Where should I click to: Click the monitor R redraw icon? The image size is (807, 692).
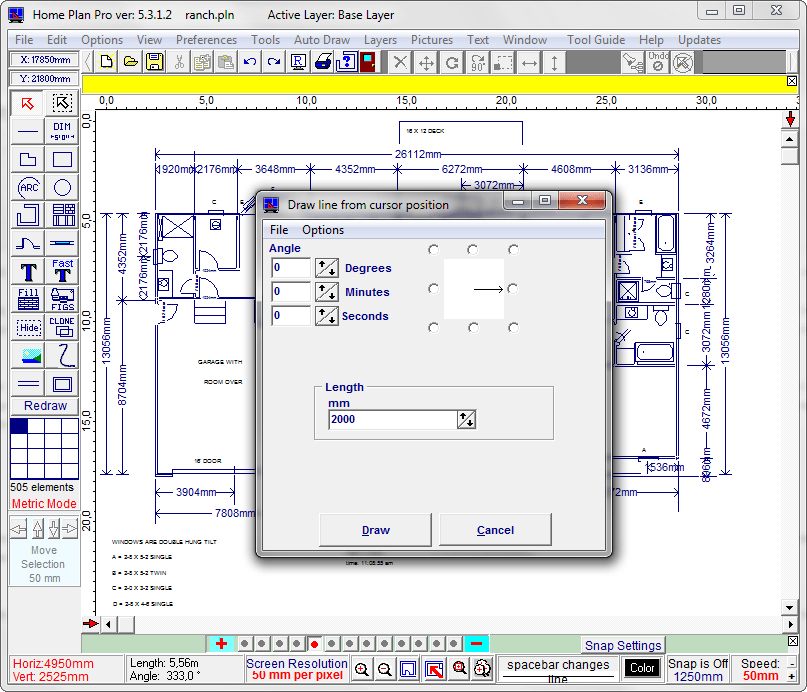[x=299, y=62]
